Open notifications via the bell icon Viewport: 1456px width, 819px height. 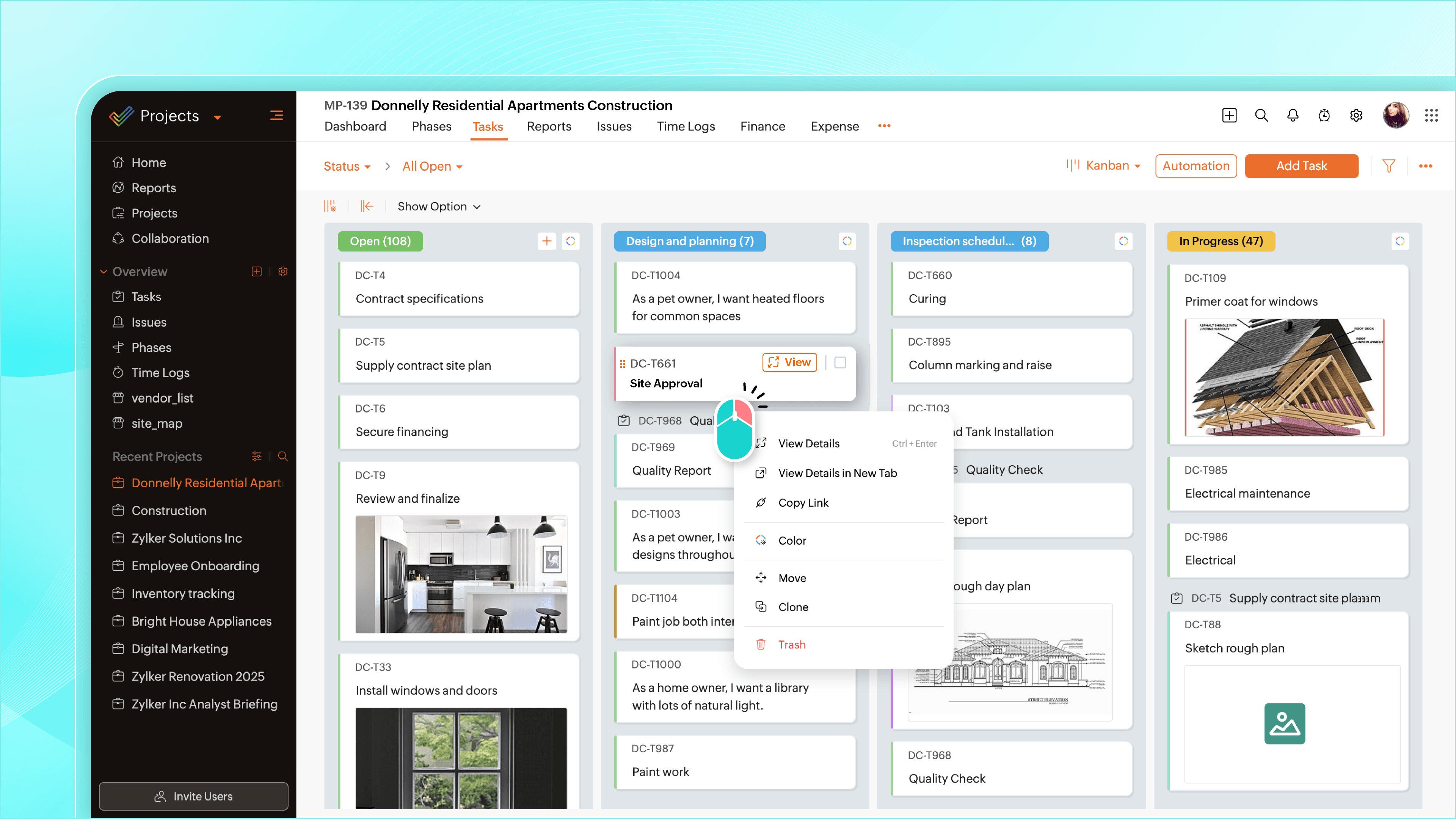(x=1293, y=115)
